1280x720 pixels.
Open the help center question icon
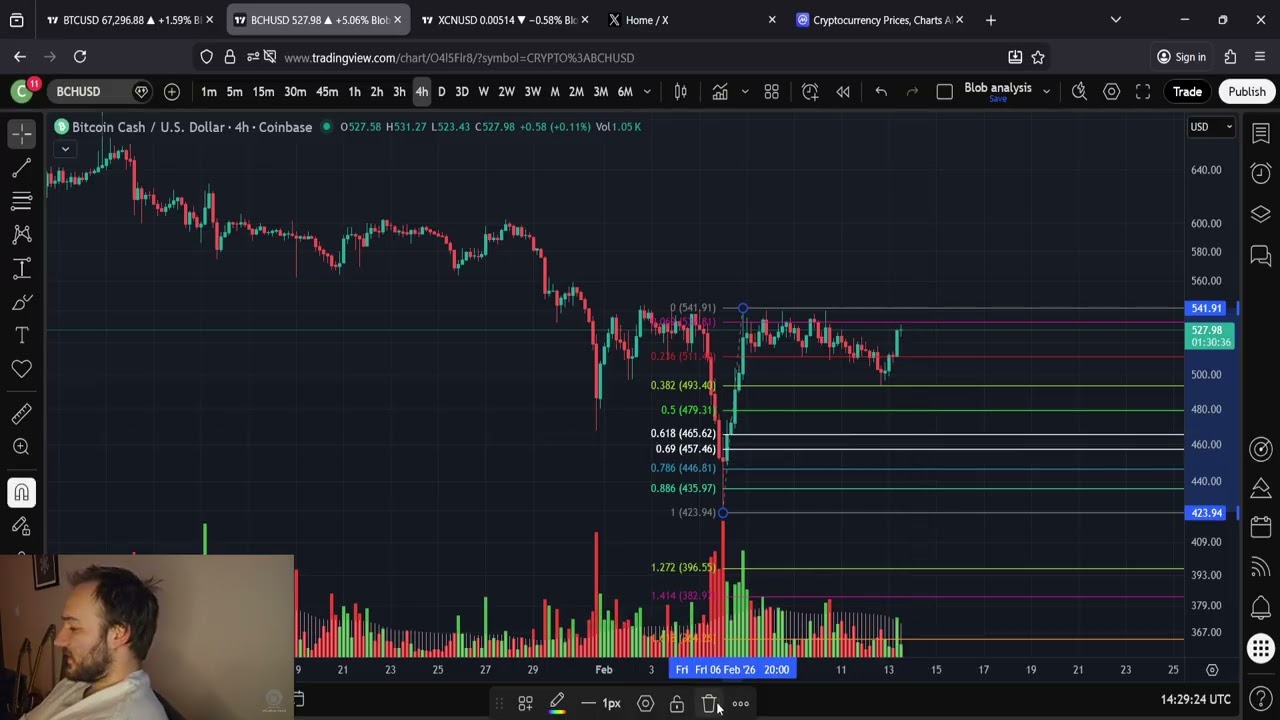(1260, 698)
